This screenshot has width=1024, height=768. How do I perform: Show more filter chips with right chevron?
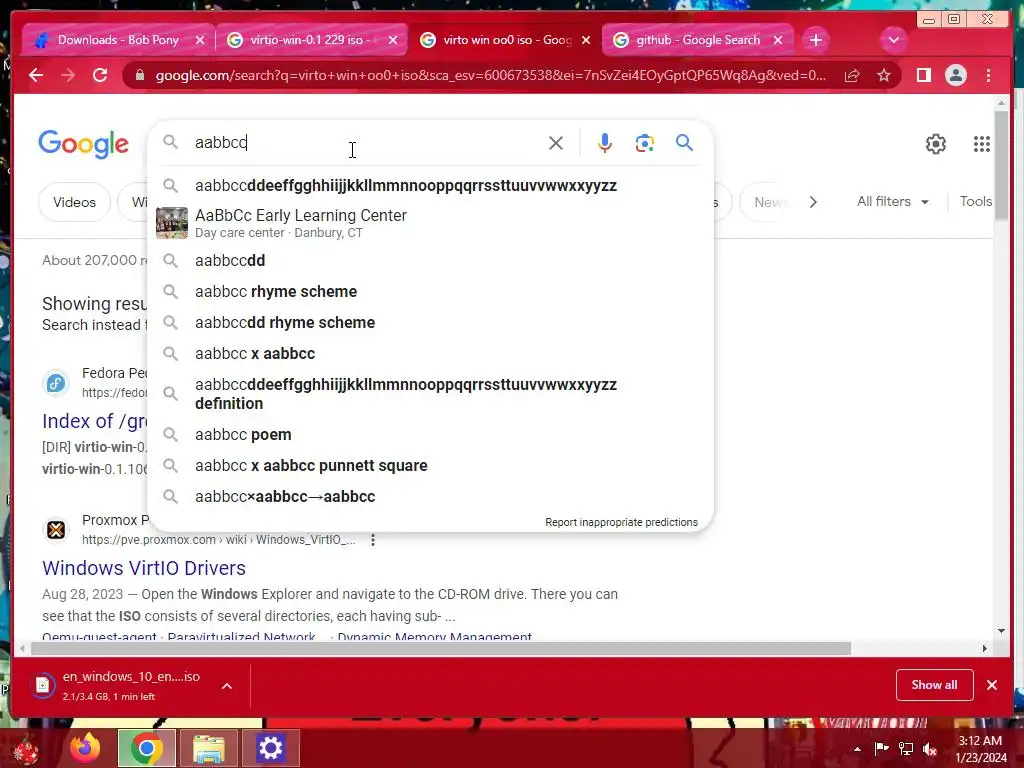click(x=813, y=202)
